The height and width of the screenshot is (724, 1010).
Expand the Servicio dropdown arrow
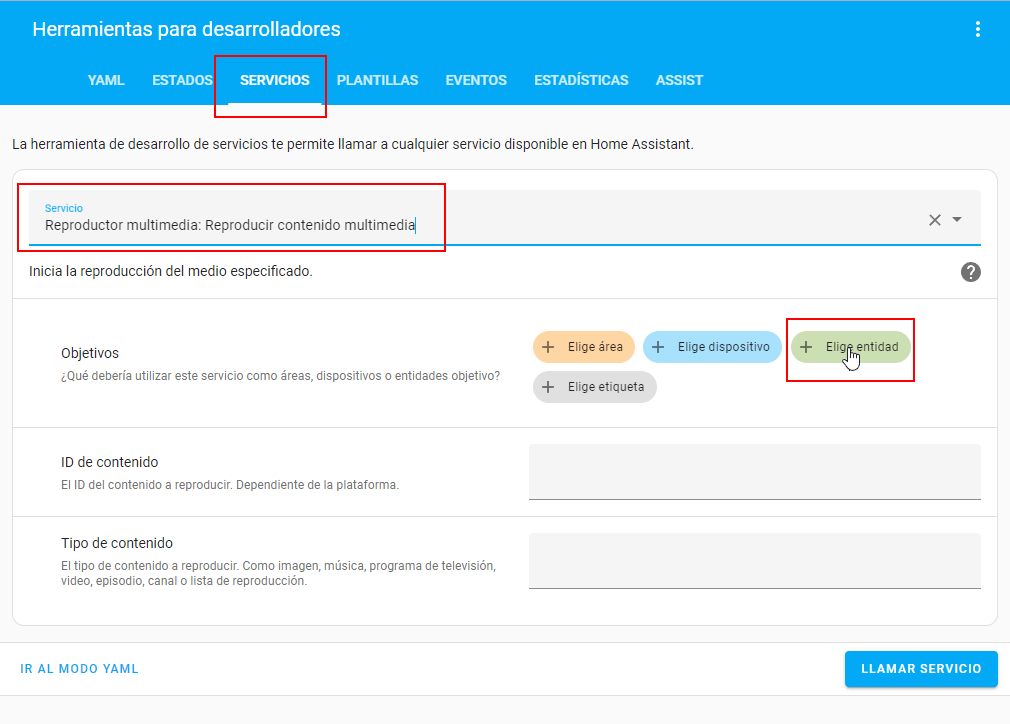pyautogui.click(x=957, y=220)
